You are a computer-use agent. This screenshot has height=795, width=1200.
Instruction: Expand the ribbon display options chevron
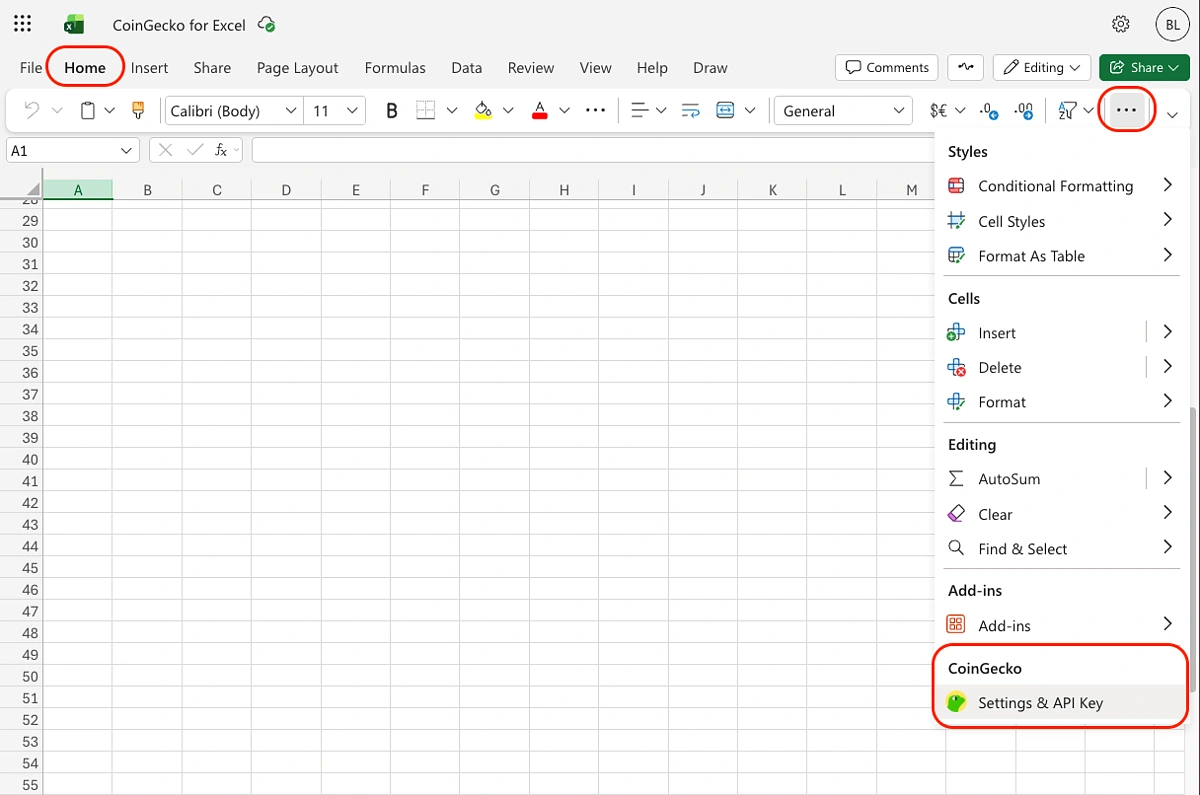[1173, 115]
